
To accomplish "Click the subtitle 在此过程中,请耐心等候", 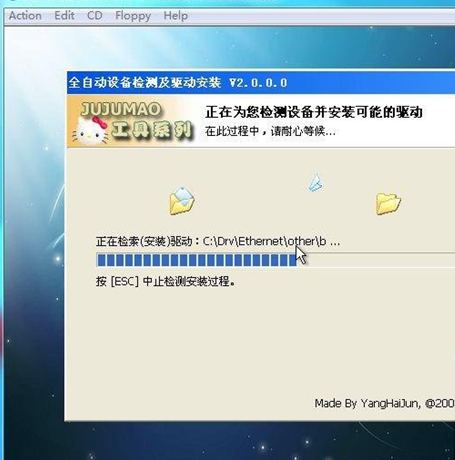I will click(x=270, y=131).
